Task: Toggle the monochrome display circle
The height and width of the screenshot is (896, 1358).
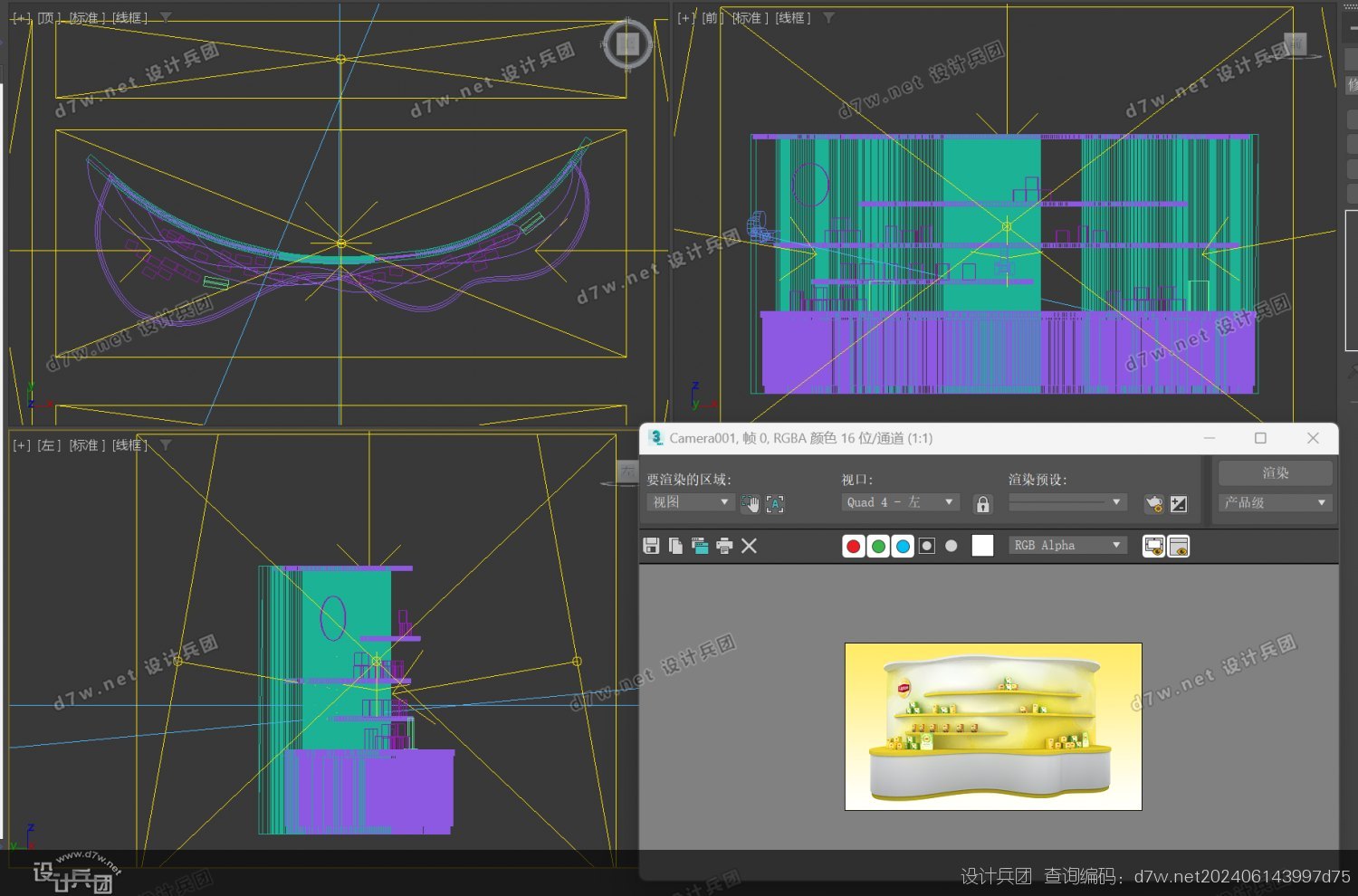Action: (x=951, y=546)
